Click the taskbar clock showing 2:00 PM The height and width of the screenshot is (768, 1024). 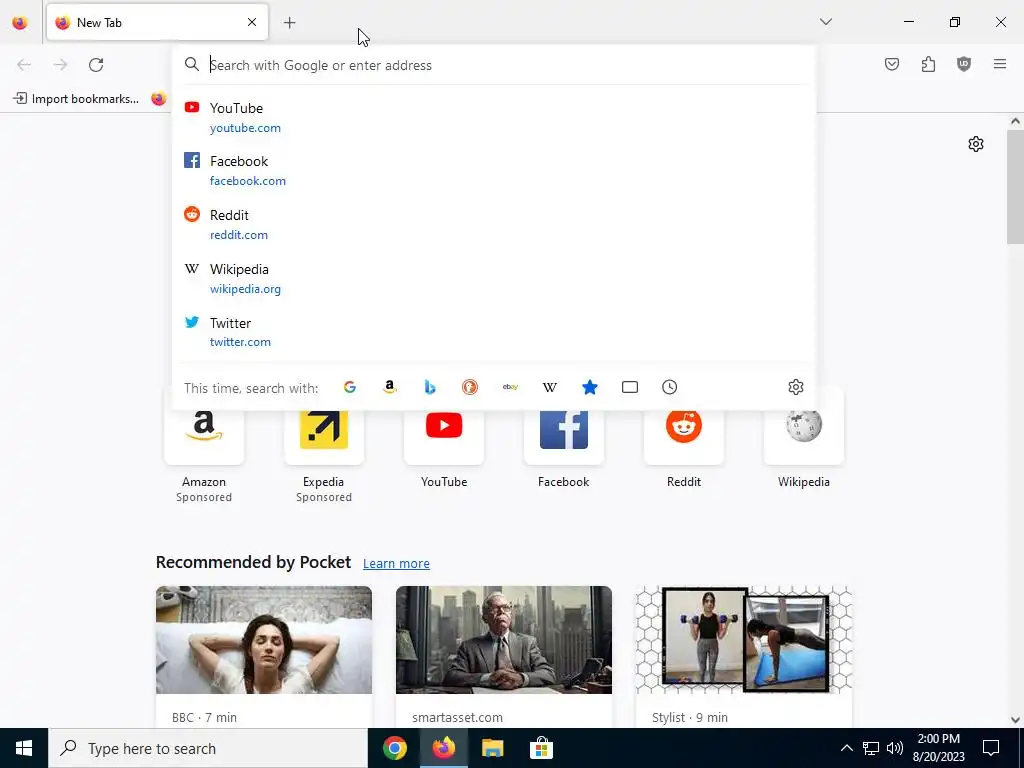938,748
